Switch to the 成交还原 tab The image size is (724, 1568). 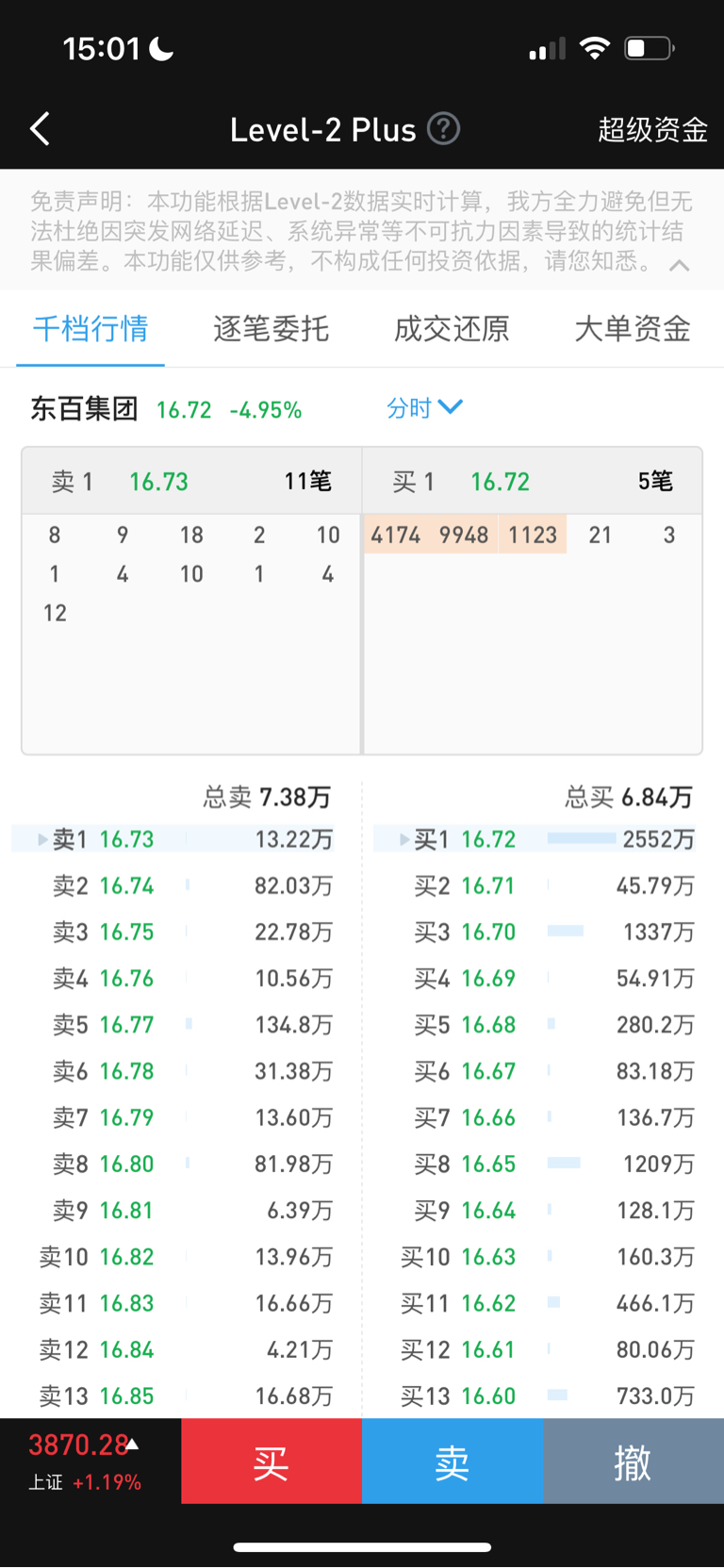coord(452,328)
